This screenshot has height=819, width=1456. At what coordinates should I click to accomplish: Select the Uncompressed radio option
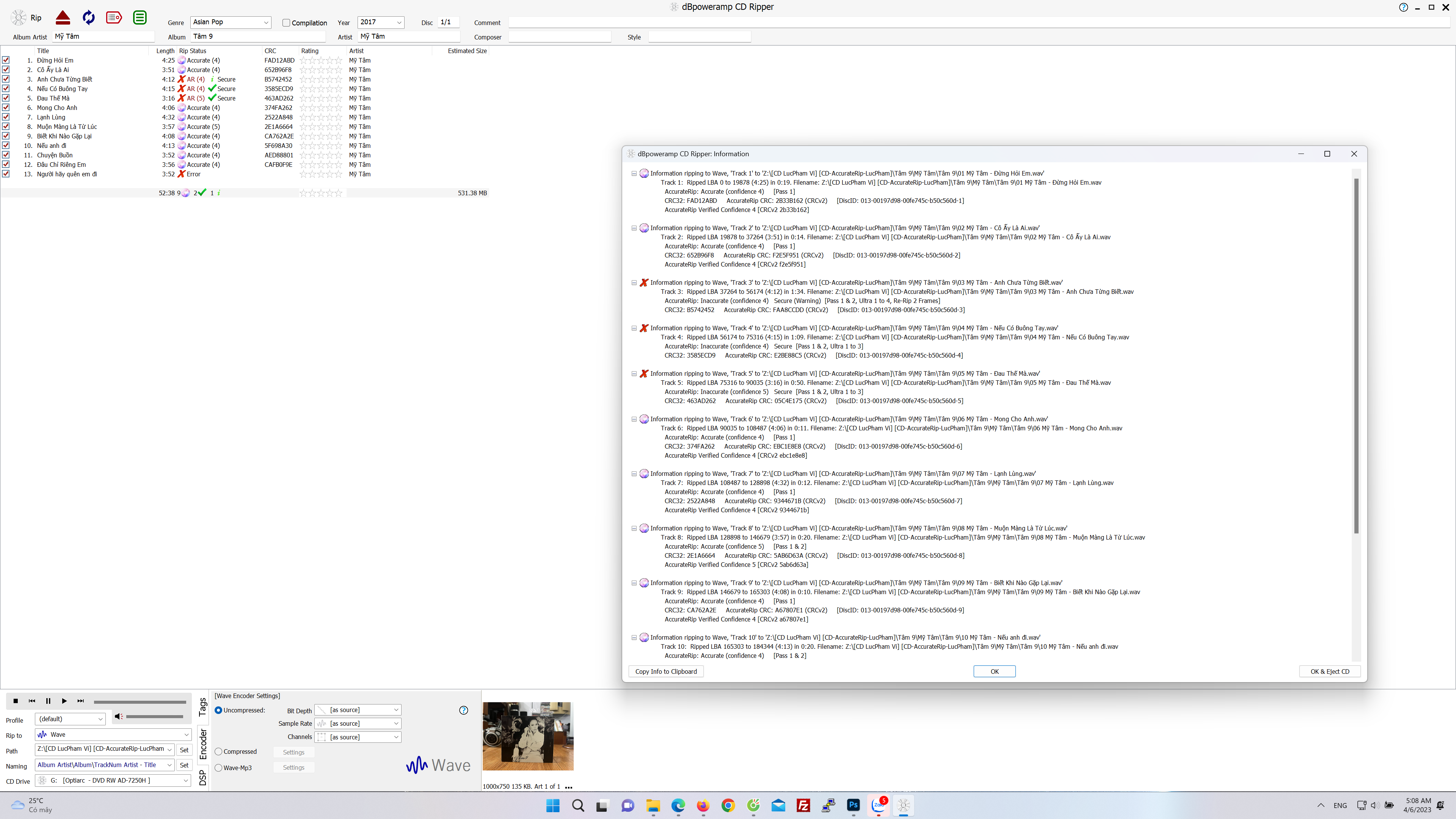[x=218, y=711]
